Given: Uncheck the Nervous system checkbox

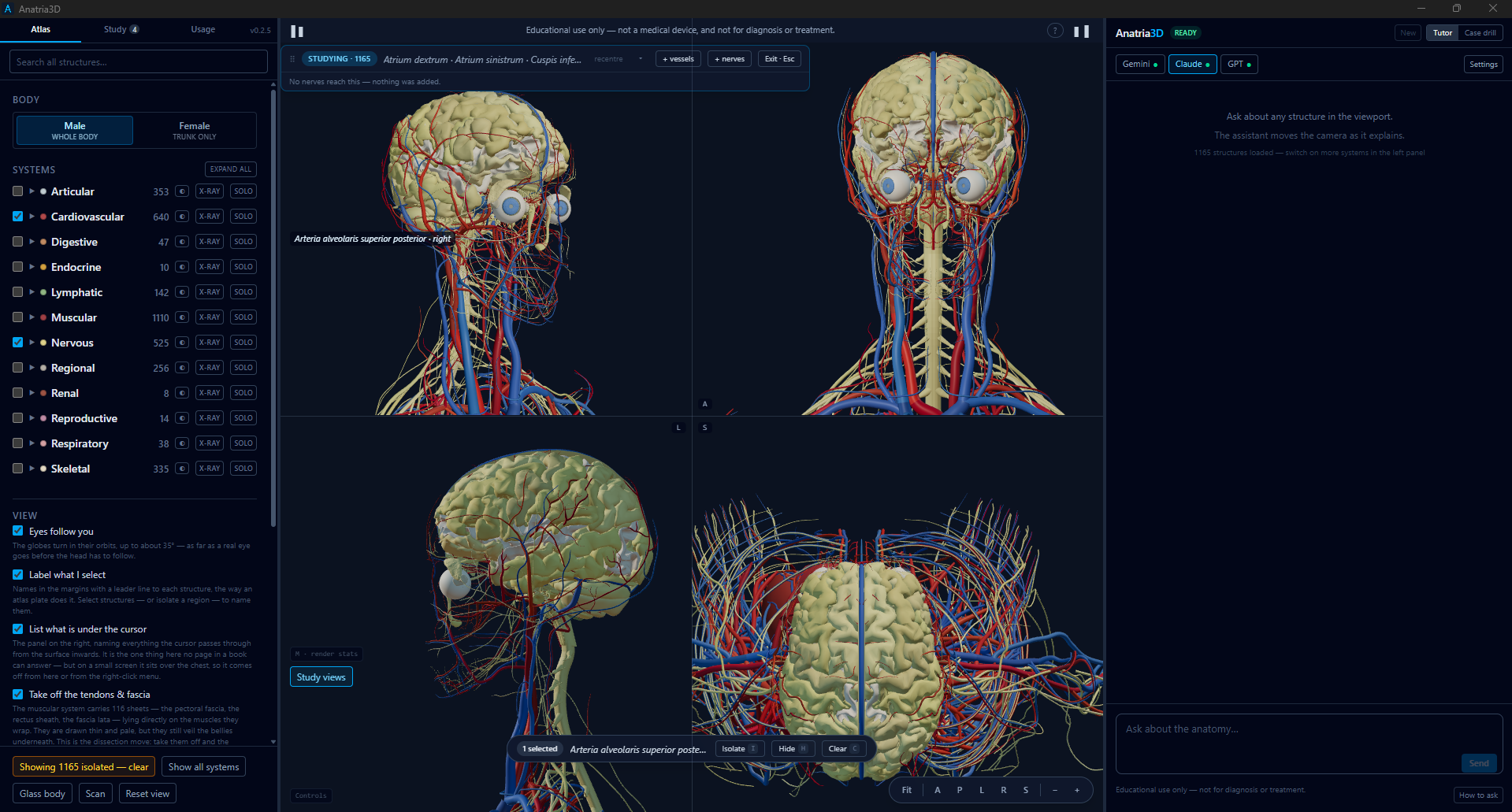Looking at the screenshot, I should (18, 343).
